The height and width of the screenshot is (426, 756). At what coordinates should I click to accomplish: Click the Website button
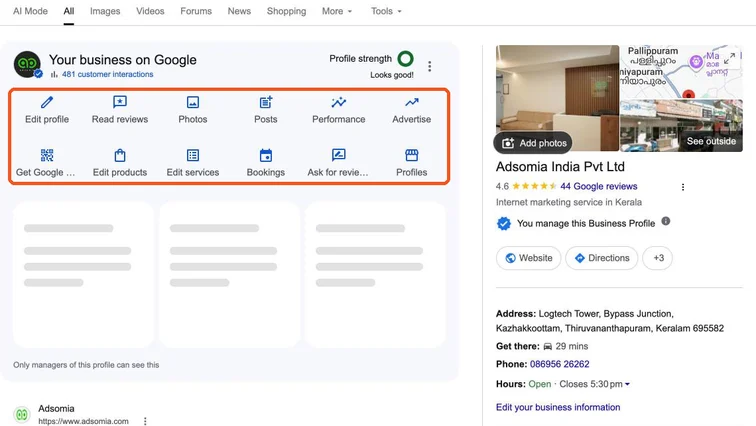tap(528, 258)
